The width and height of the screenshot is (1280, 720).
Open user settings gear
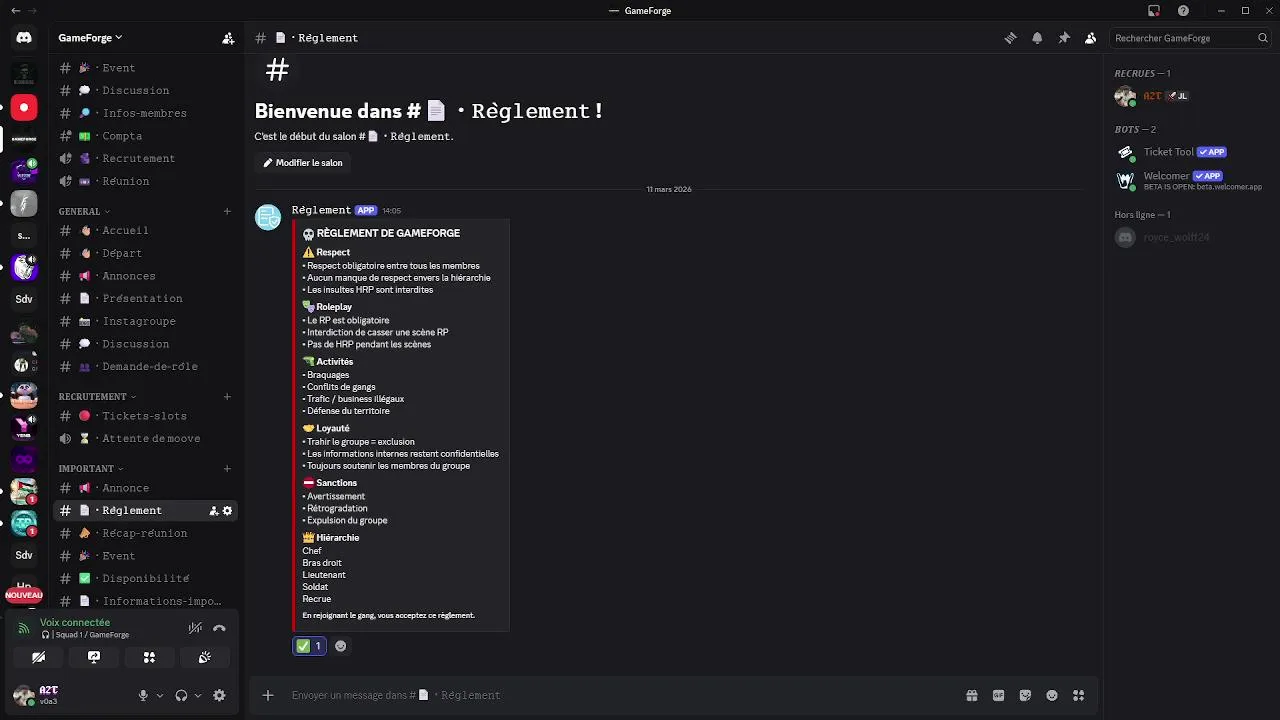tap(220, 695)
